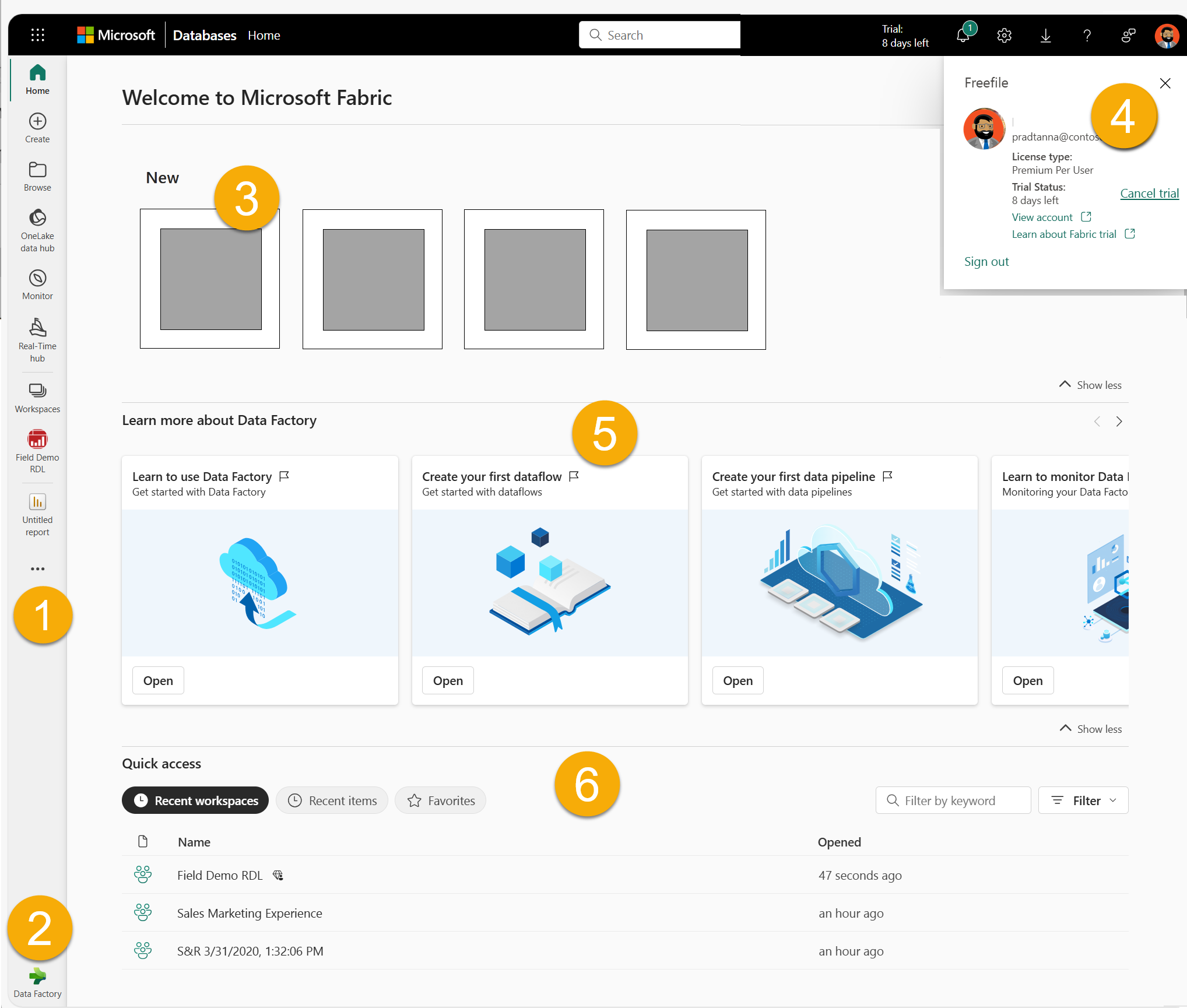
Task: Click the Data Factory icon in sidebar
Action: [x=37, y=976]
